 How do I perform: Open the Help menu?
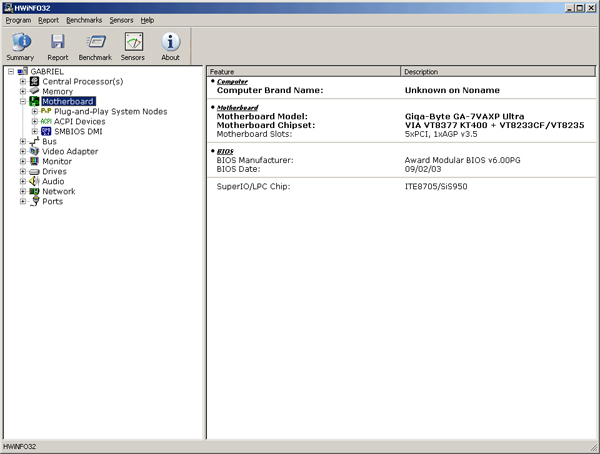coord(147,20)
